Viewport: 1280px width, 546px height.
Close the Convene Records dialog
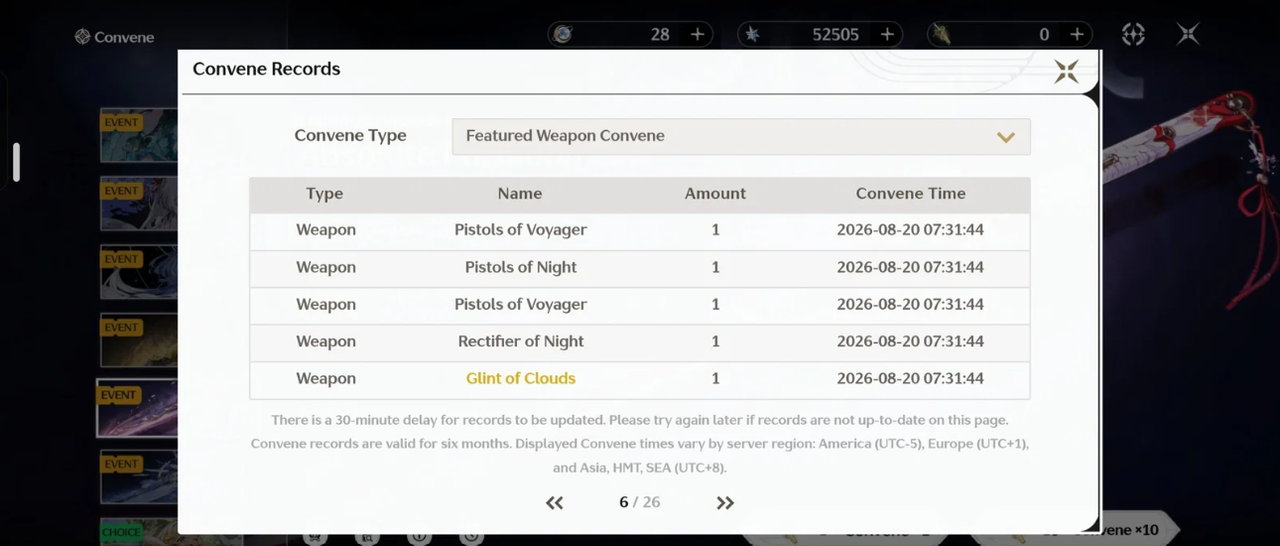1066,71
